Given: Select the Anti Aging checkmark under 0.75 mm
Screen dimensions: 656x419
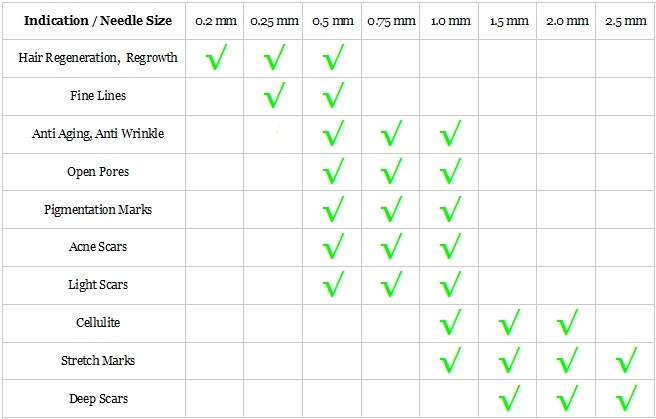Looking at the screenshot, I should point(390,134).
